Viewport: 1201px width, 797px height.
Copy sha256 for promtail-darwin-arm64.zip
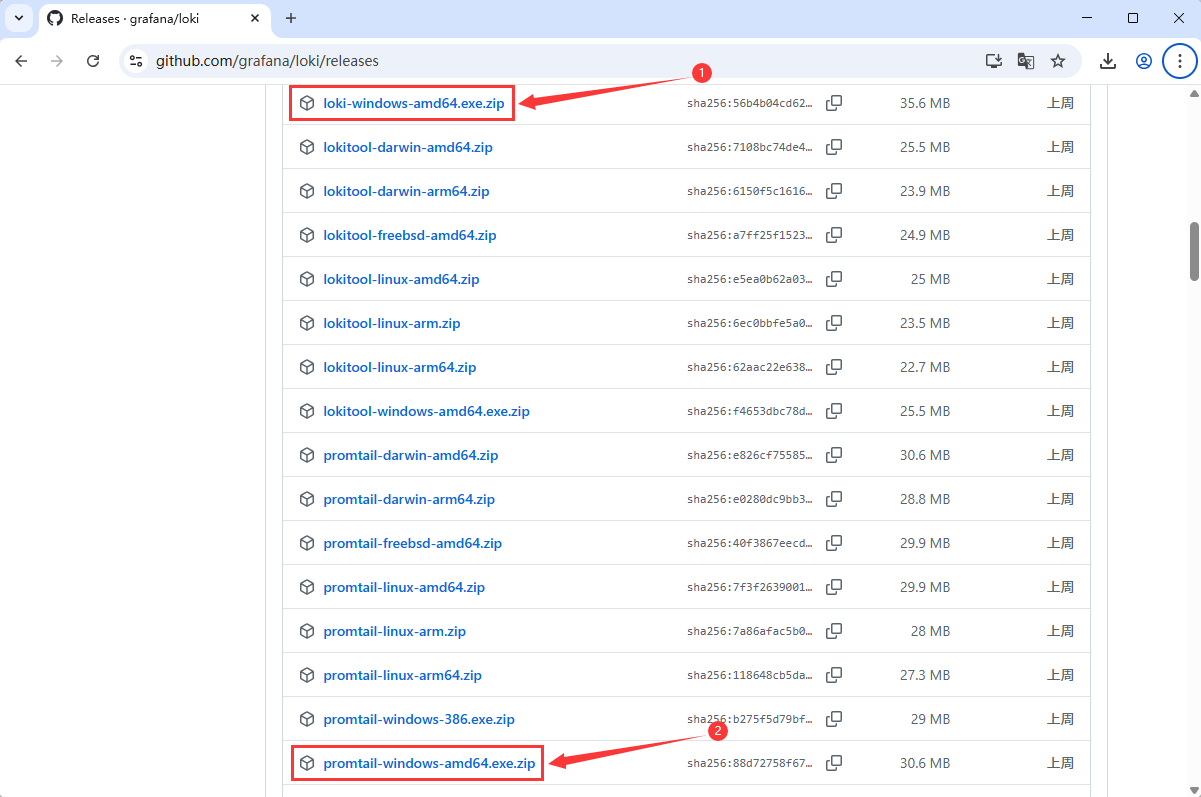834,499
